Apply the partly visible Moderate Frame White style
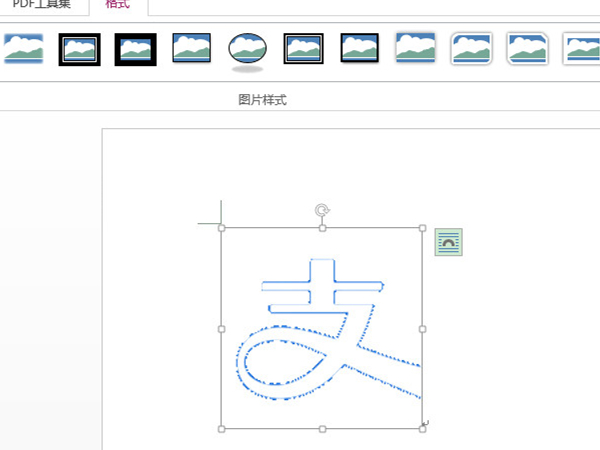600x450 pixels. click(581, 49)
